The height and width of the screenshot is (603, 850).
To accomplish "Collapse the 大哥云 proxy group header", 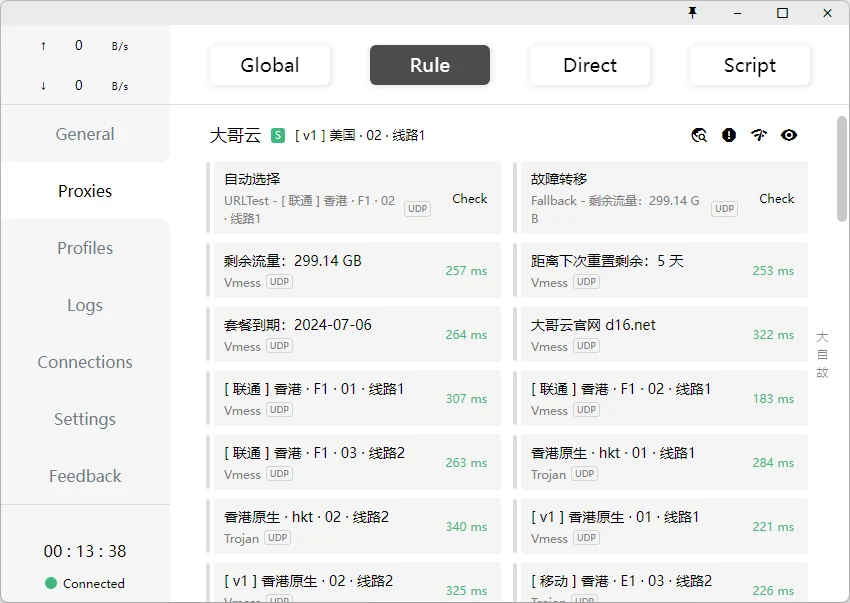I will coord(235,135).
